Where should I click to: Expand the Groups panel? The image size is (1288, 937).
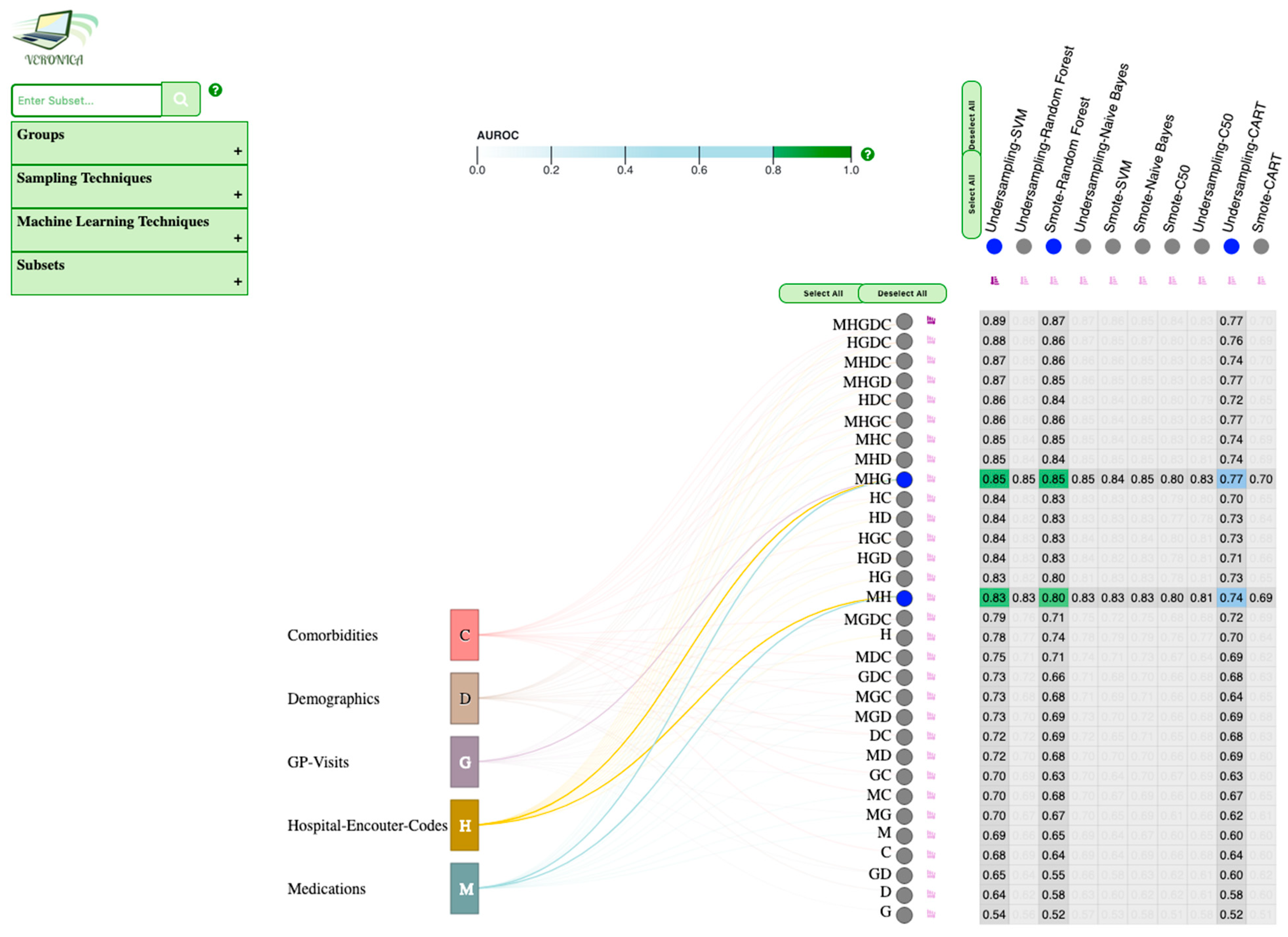pos(238,151)
